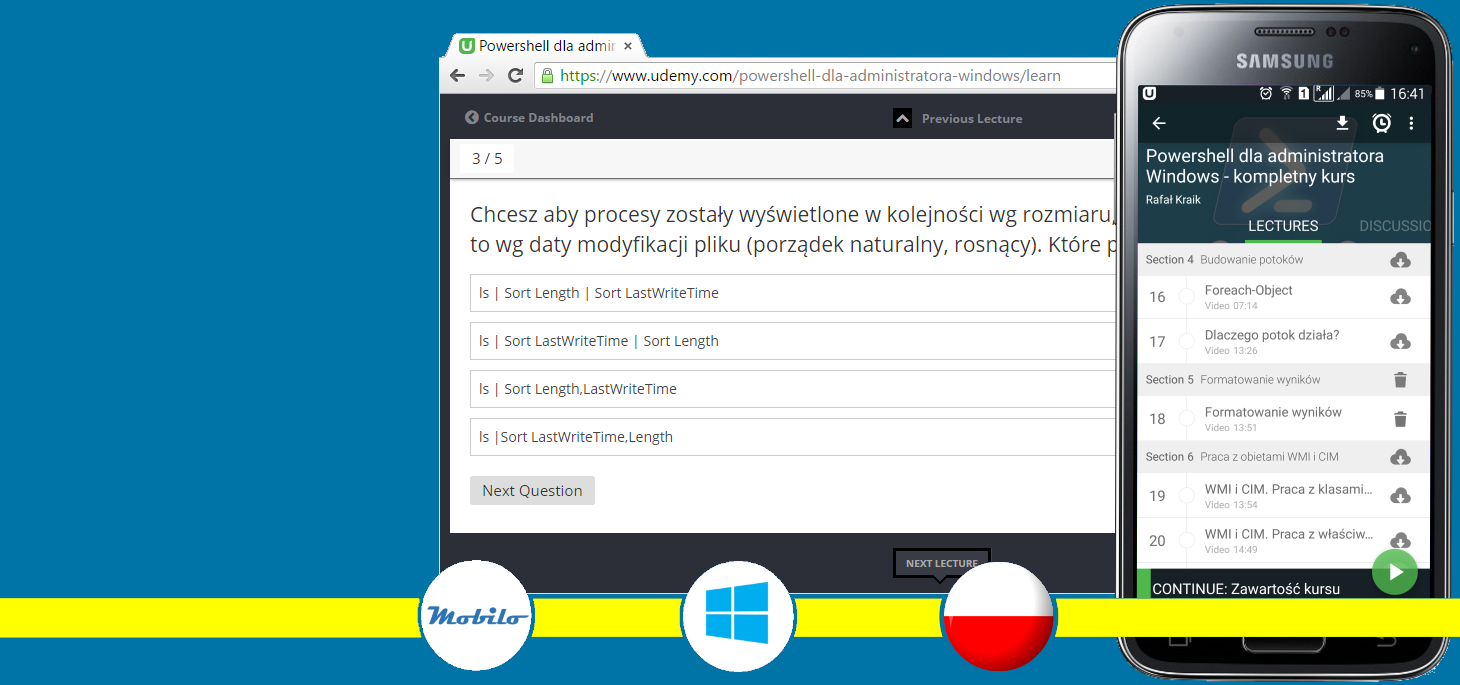
Task: Tap the Section 6 header text
Action: click(x=1242, y=457)
